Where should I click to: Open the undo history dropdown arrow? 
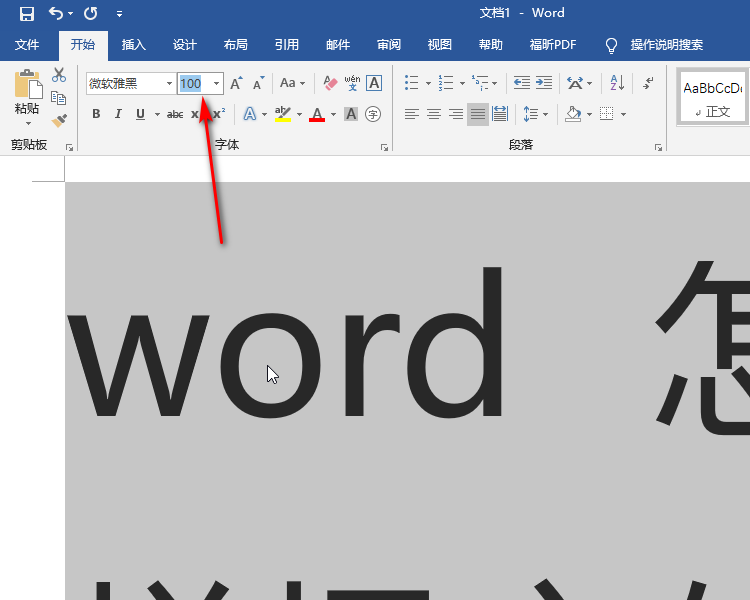coord(70,13)
